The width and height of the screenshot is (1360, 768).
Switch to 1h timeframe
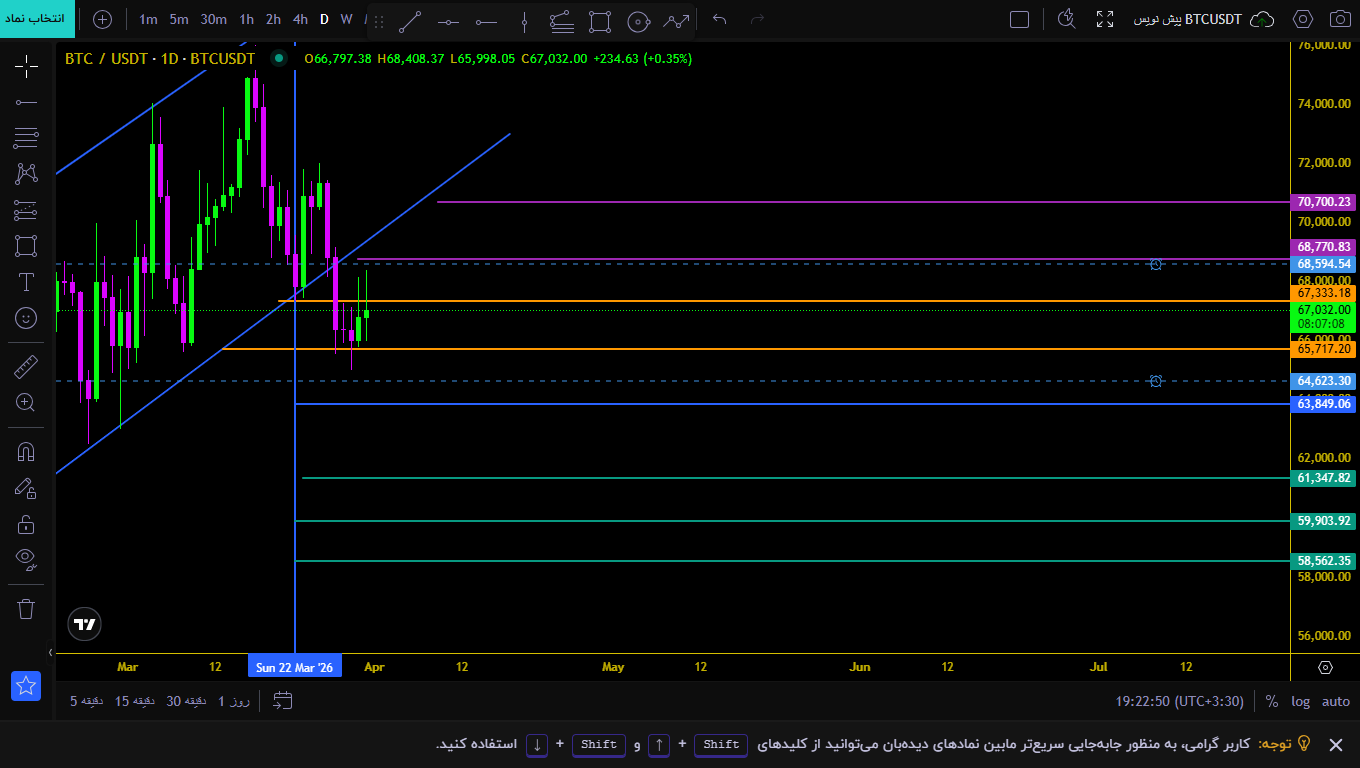click(246, 19)
